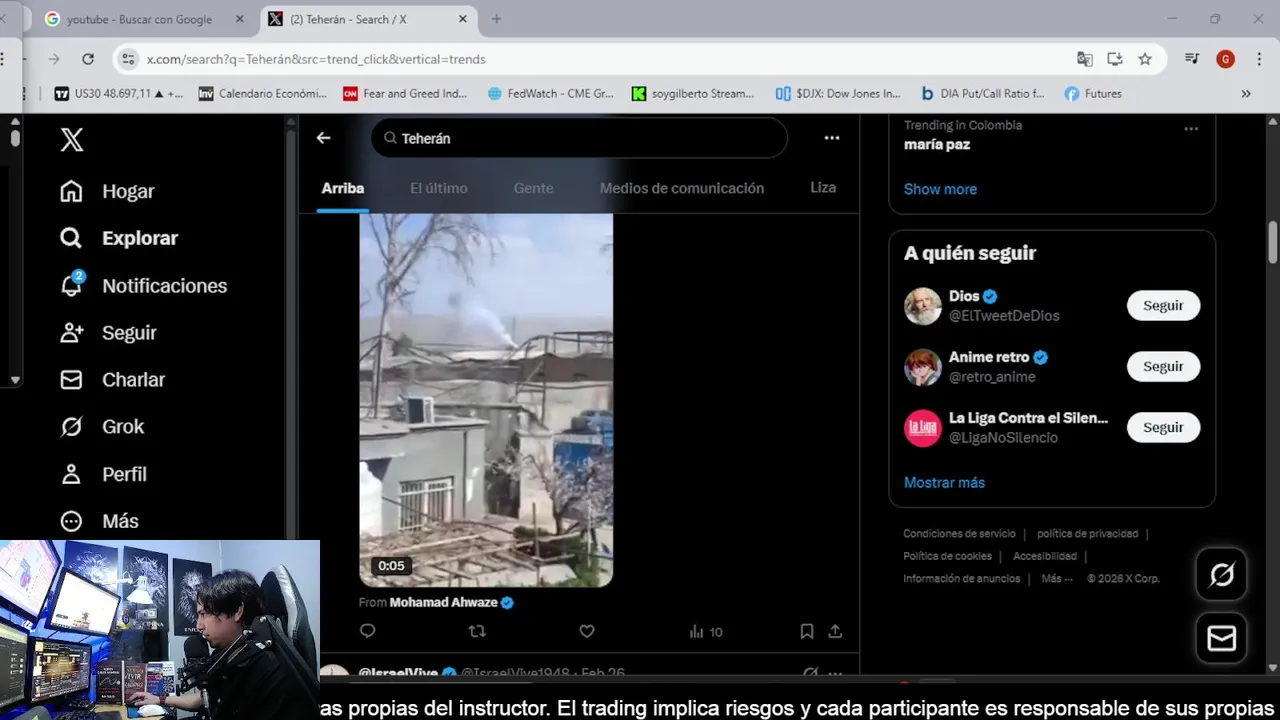Open the Google Translate page icon

tap(1085, 59)
